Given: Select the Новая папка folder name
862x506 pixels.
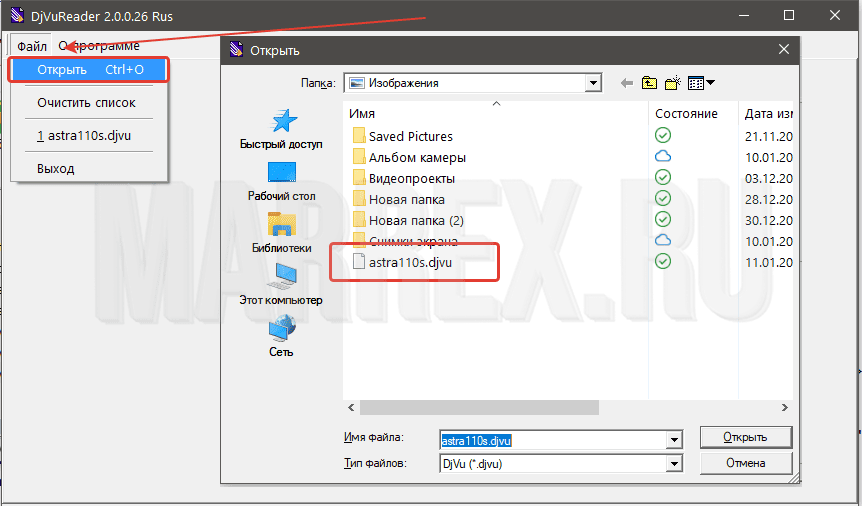Looking at the screenshot, I should [x=407, y=200].
